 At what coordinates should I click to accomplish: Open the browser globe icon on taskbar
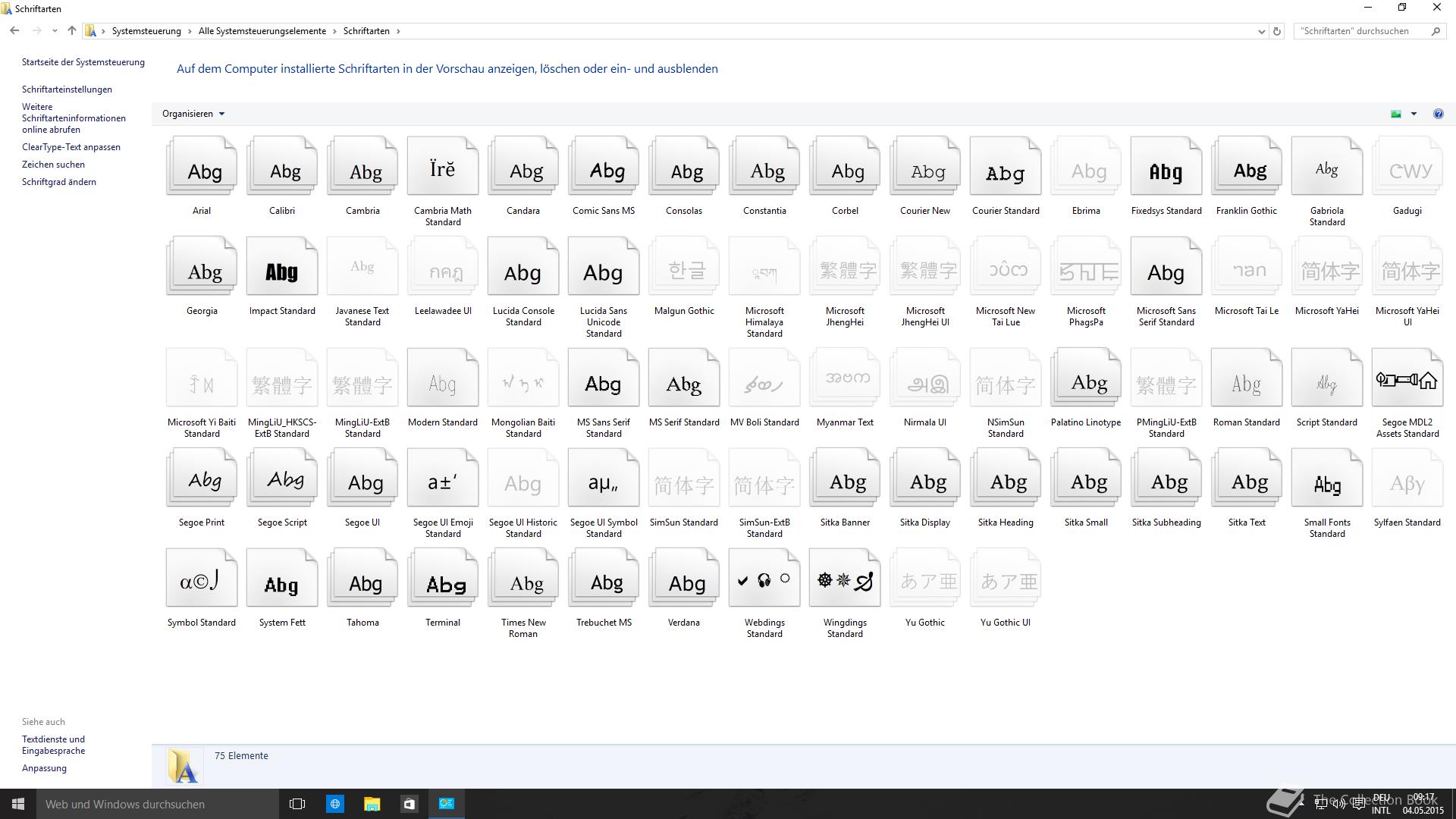(x=334, y=804)
